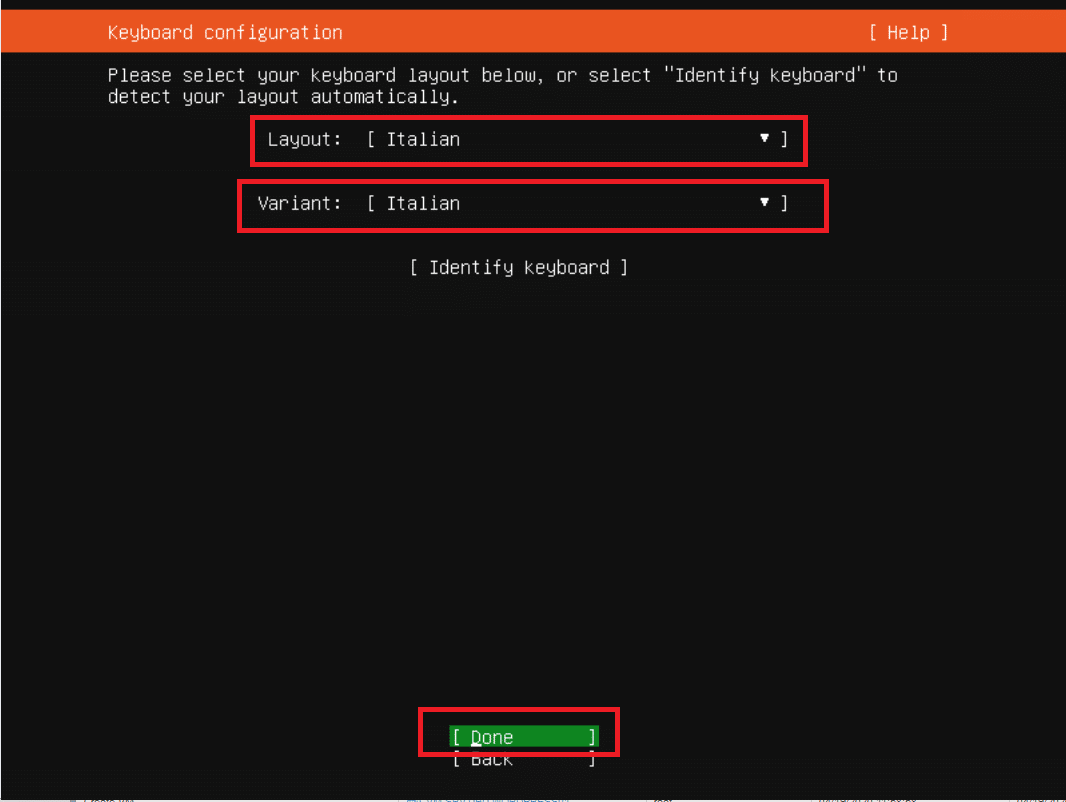Open the Help menu in header

point(908,33)
